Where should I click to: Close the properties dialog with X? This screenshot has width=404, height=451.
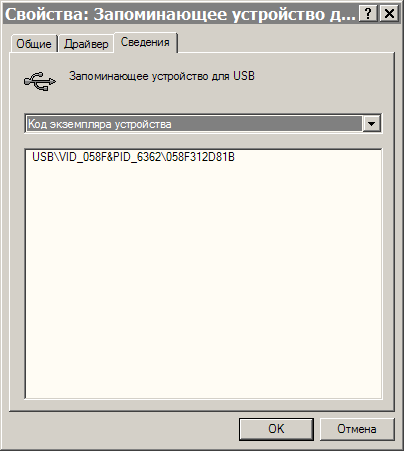(x=389, y=14)
